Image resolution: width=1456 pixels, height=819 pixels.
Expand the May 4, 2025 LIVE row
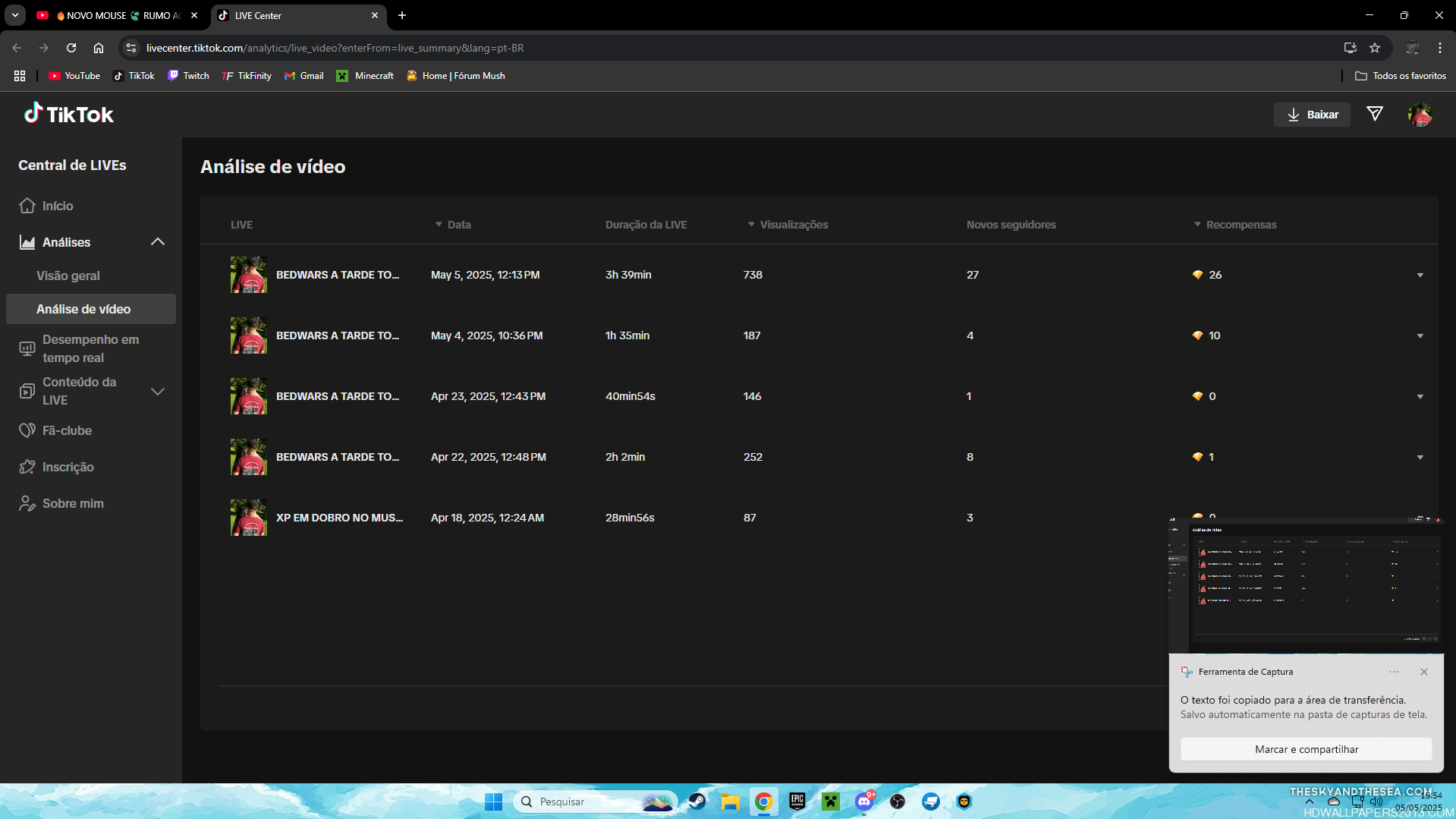[1420, 335]
